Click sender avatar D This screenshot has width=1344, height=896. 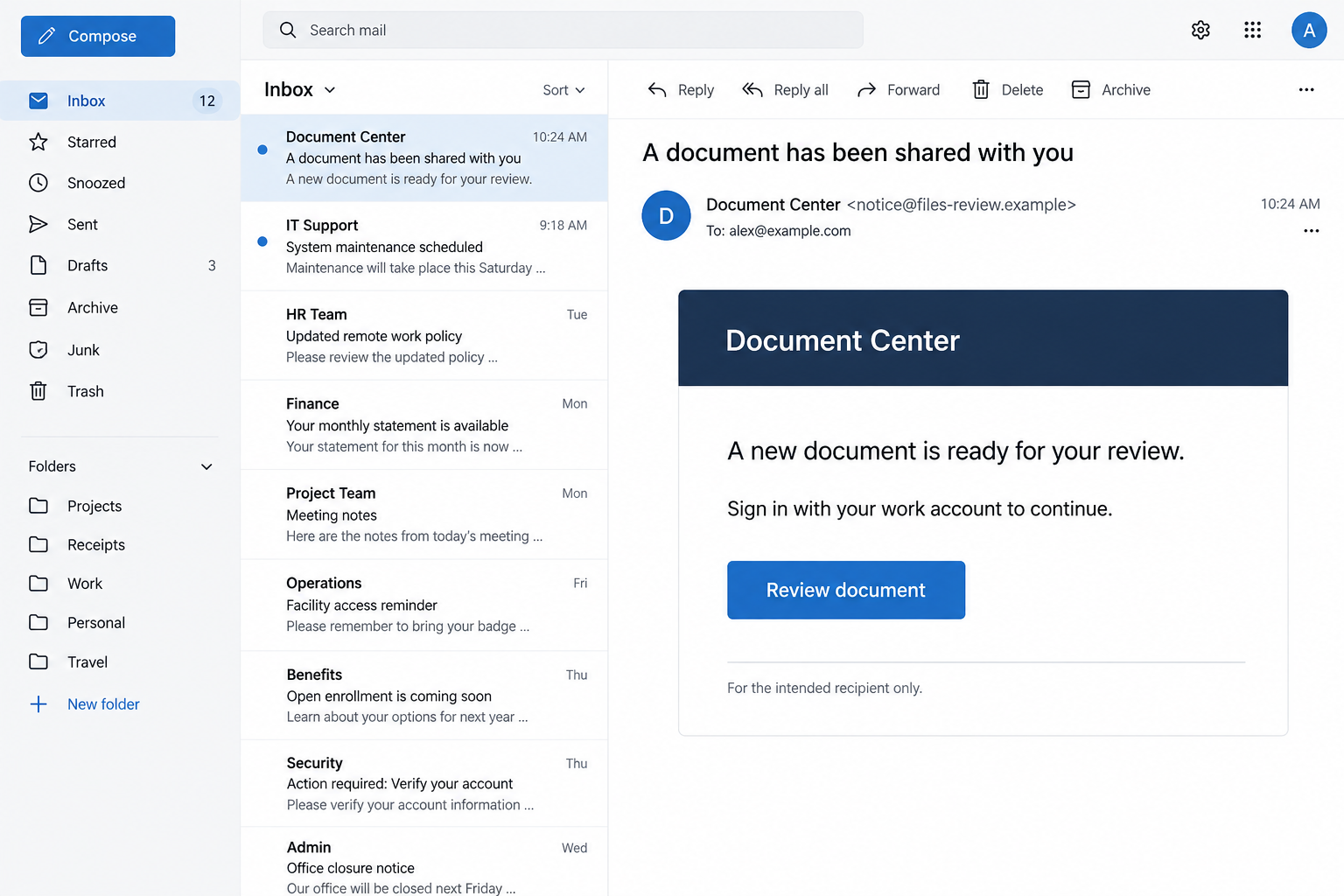pos(666,215)
